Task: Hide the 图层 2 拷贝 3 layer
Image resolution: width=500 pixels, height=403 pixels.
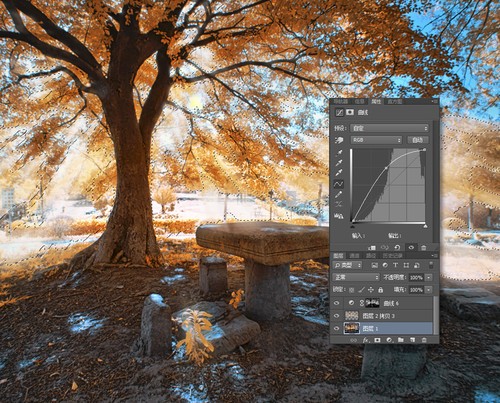Action: pyautogui.click(x=337, y=316)
